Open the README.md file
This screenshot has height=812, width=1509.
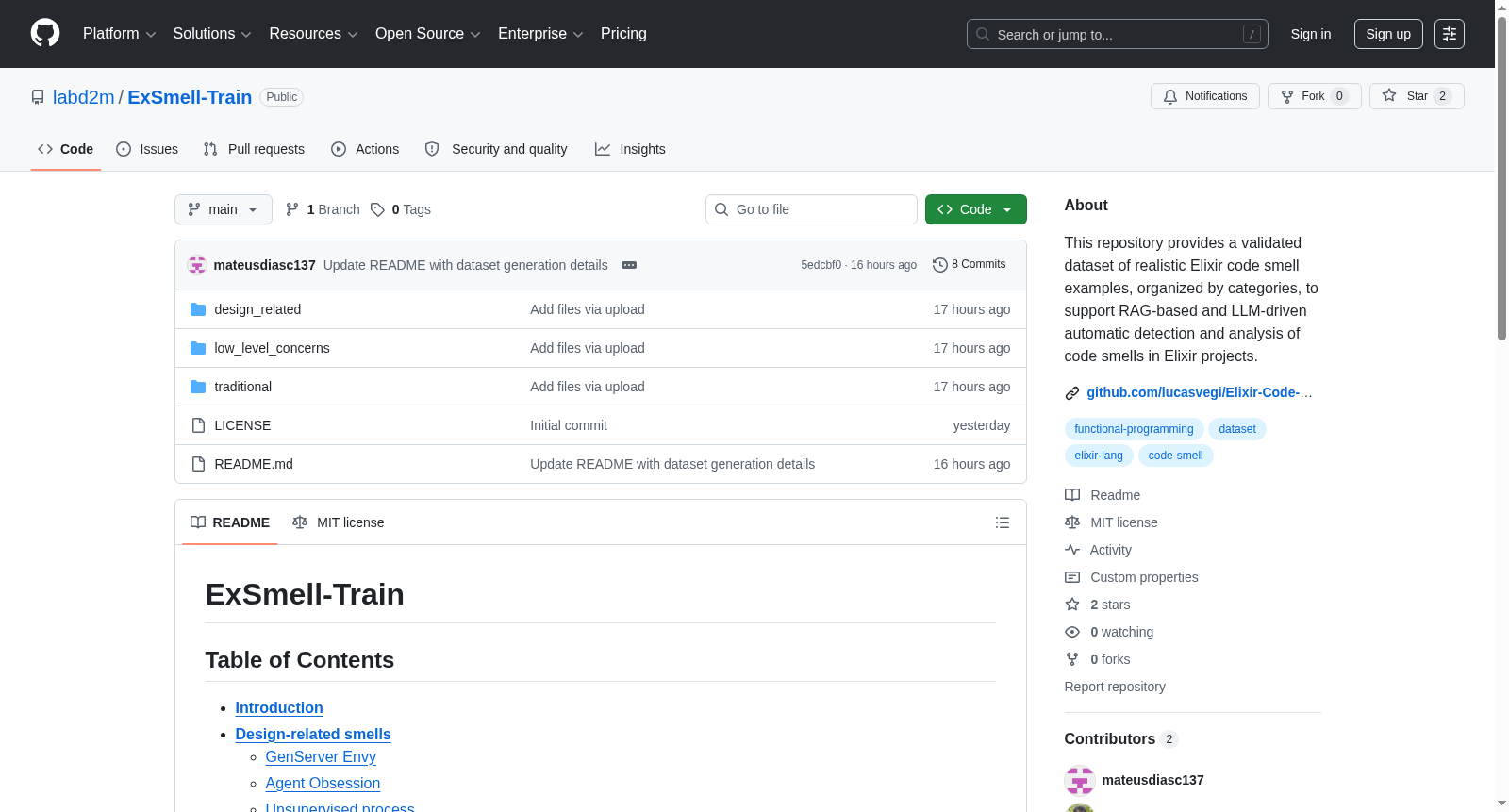[x=254, y=464]
